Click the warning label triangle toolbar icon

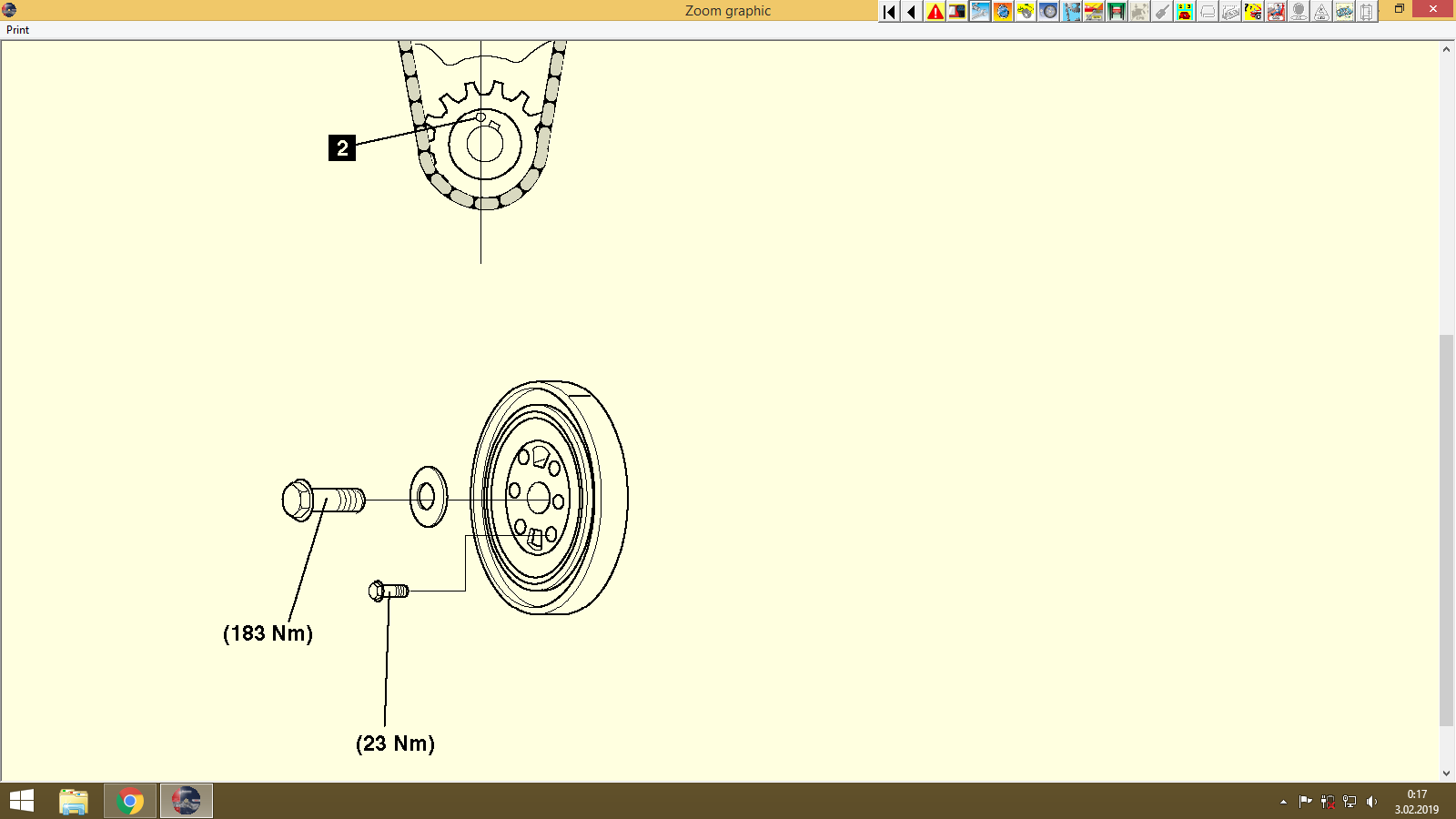[1320, 12]
